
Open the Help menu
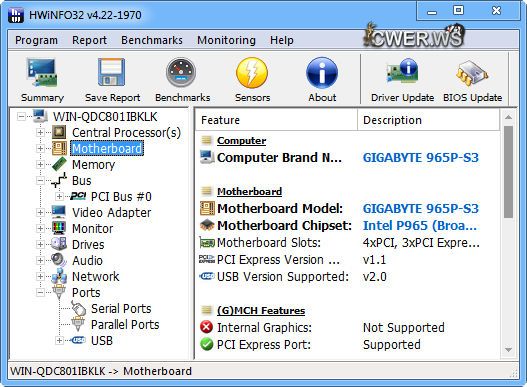coord(282,40)
